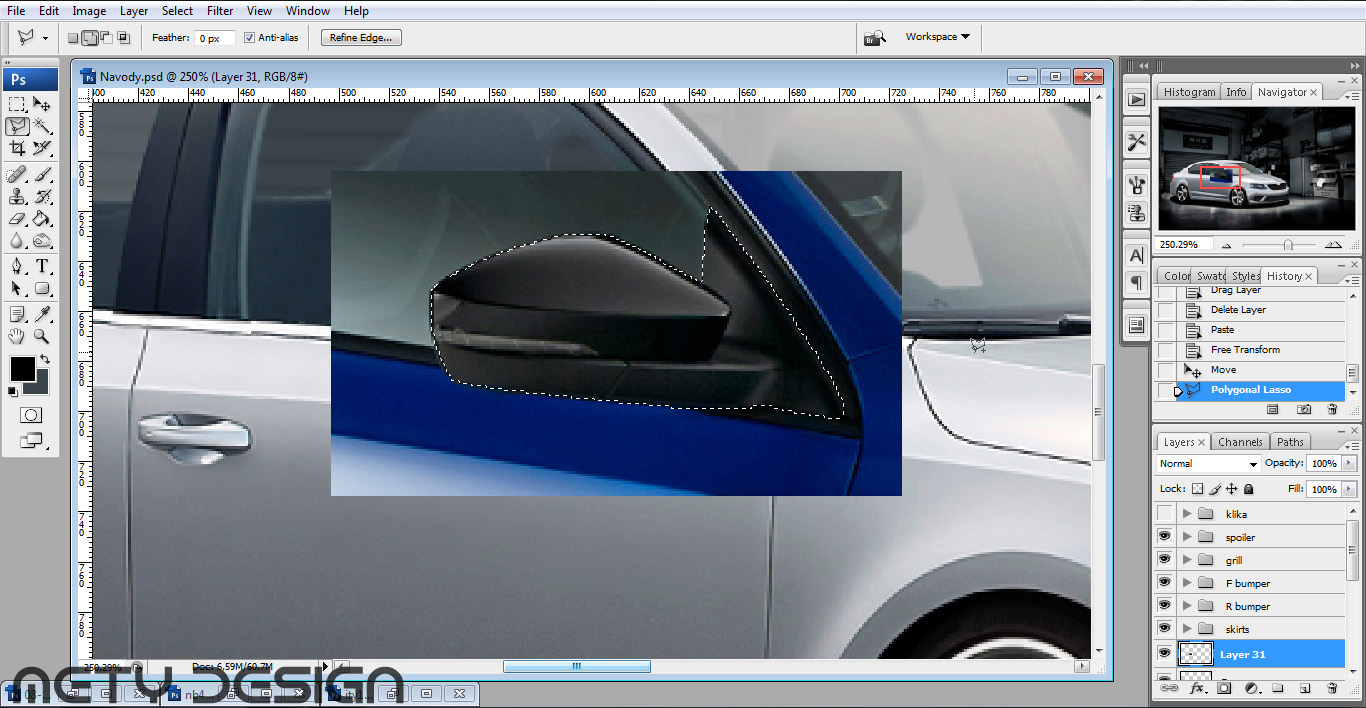
Task: Show the klika layer group
Action: click(x=1164, y=514)
